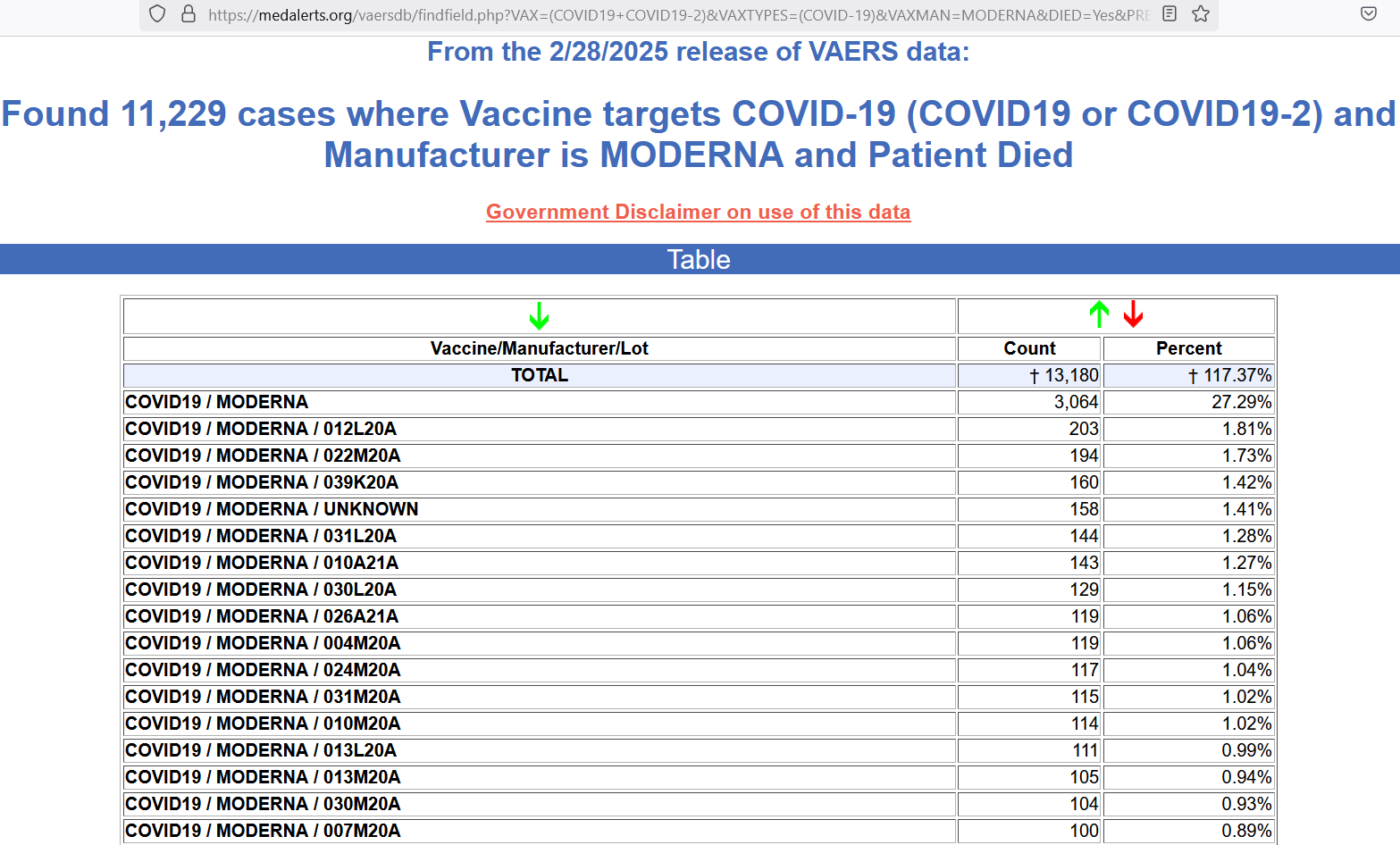This screenshot has width=1400, height=845.
Task: Sort count ascending with green up arrow
Action: click(x=1099, y=314)
